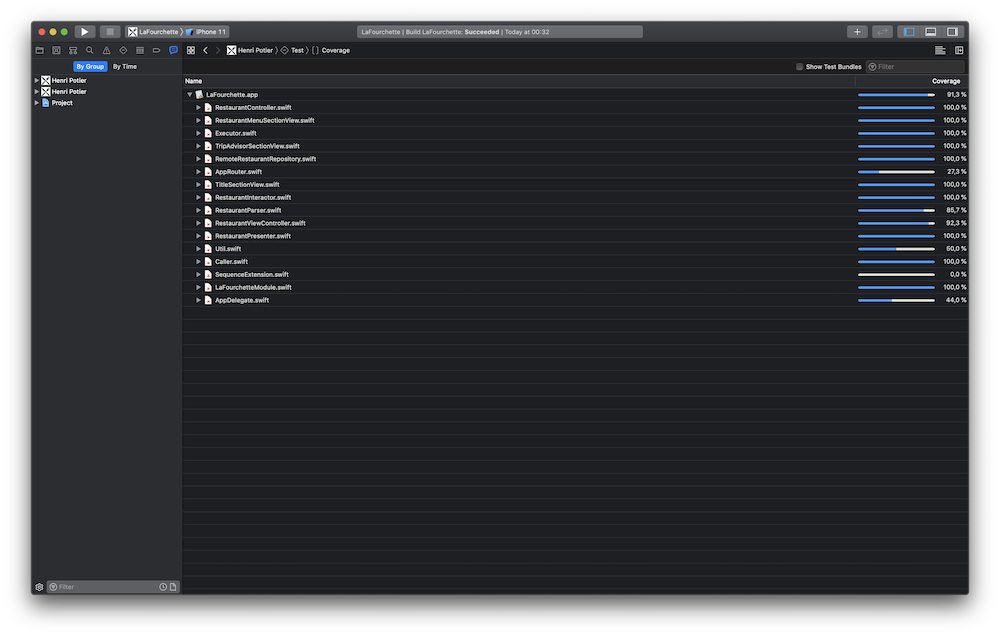Open the Issue navigator warning icon

[107, 50]
